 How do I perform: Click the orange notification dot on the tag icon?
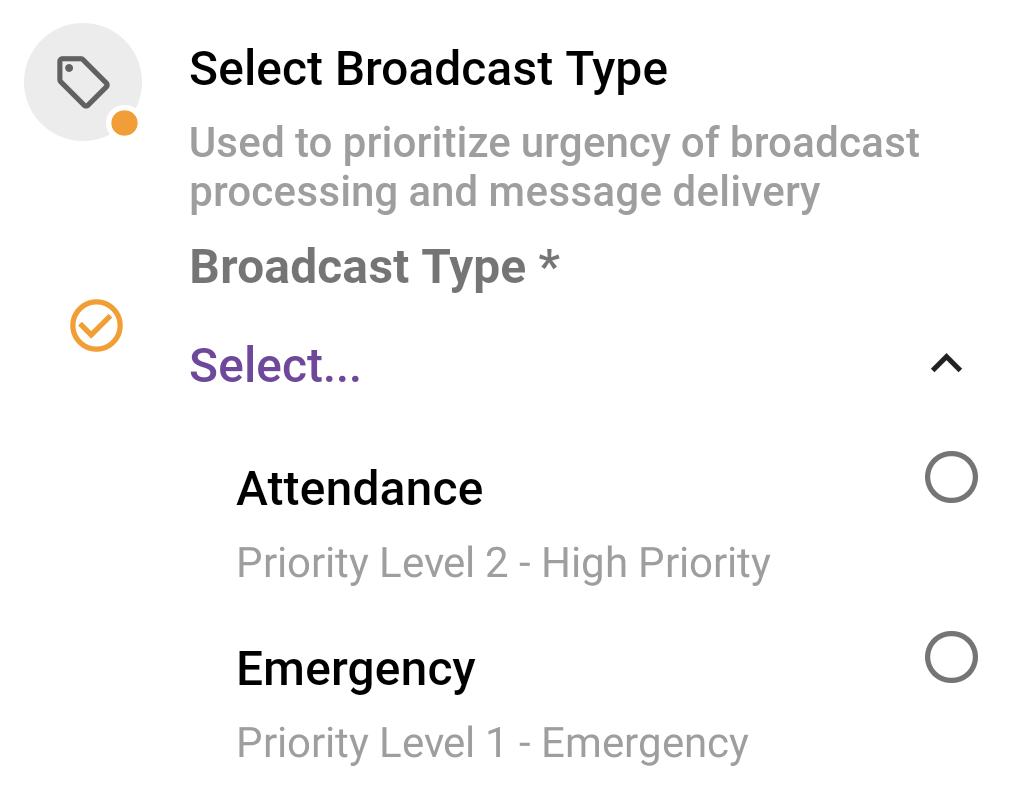pos(124,123)
